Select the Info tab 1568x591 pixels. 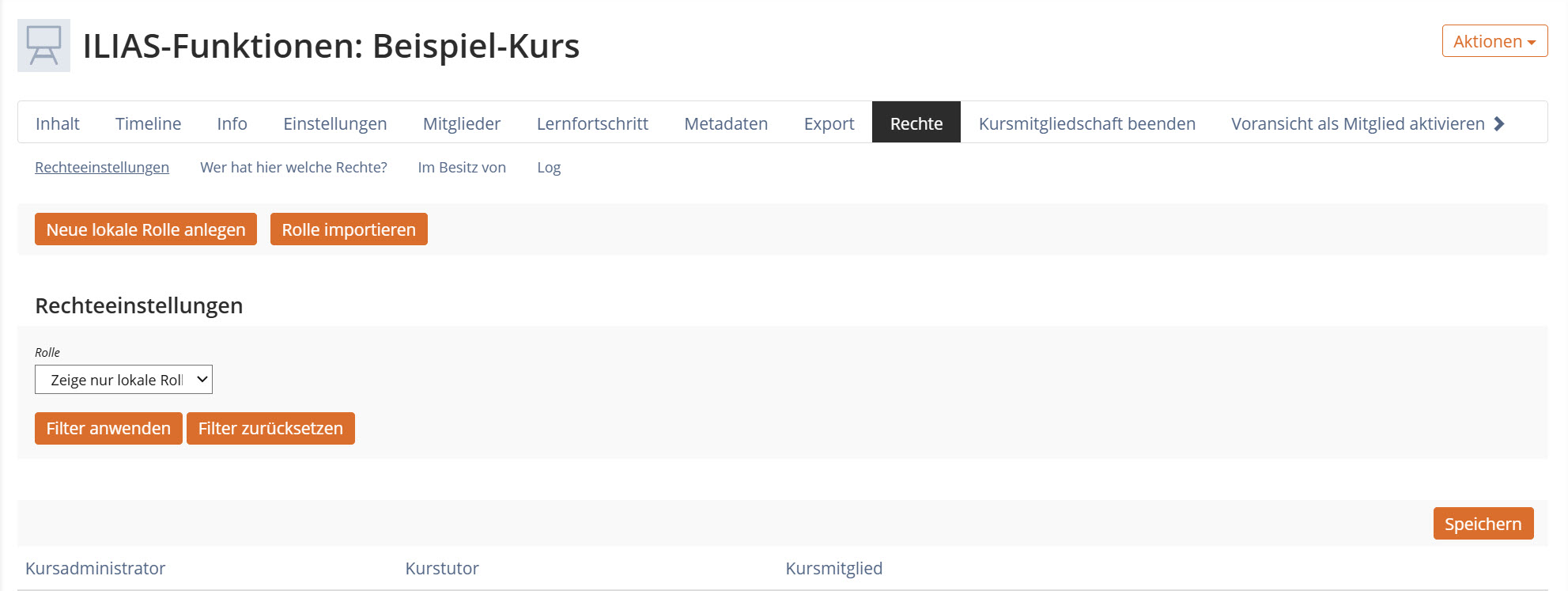(x=232, y=123)
